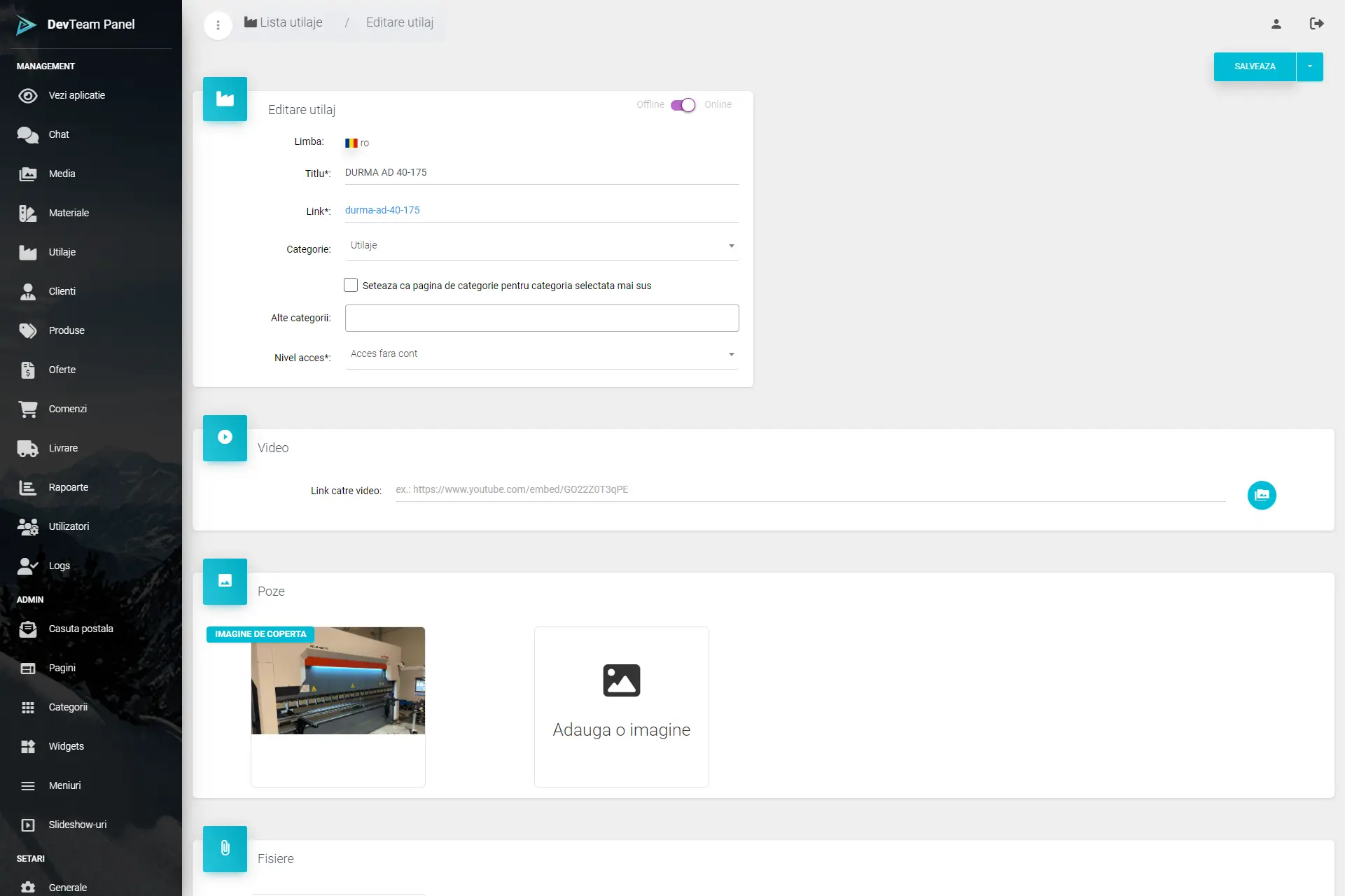The width and height of the screenshot is (1345, 896).
Task: Open the three-dot options menu
Action: coord(218,25)
